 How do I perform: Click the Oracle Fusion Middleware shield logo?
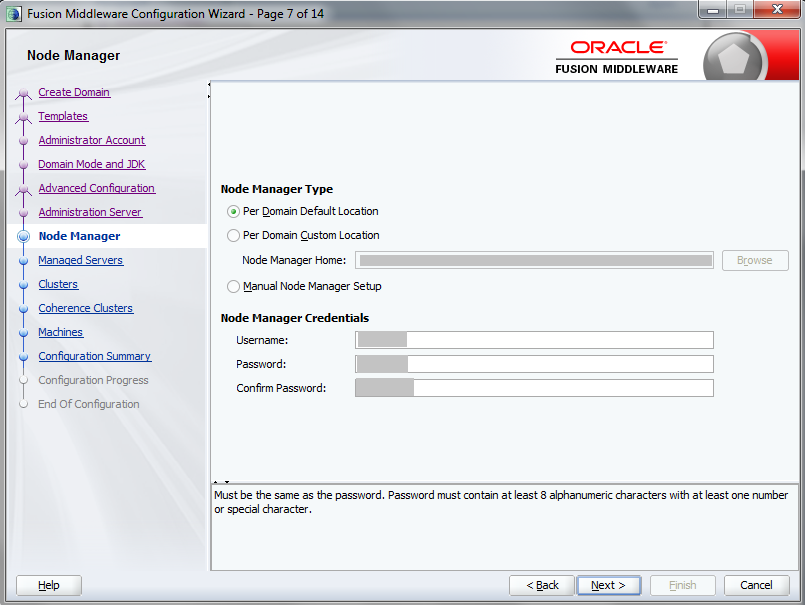pyautogui.click(x=735, y=55)
